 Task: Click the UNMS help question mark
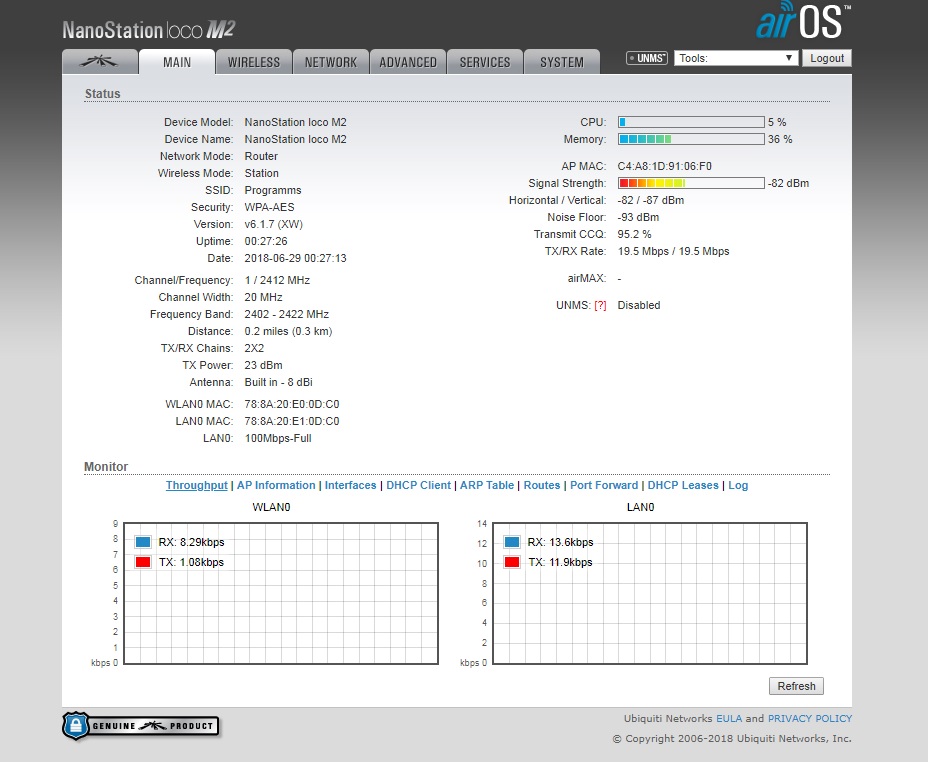point(600,305)
